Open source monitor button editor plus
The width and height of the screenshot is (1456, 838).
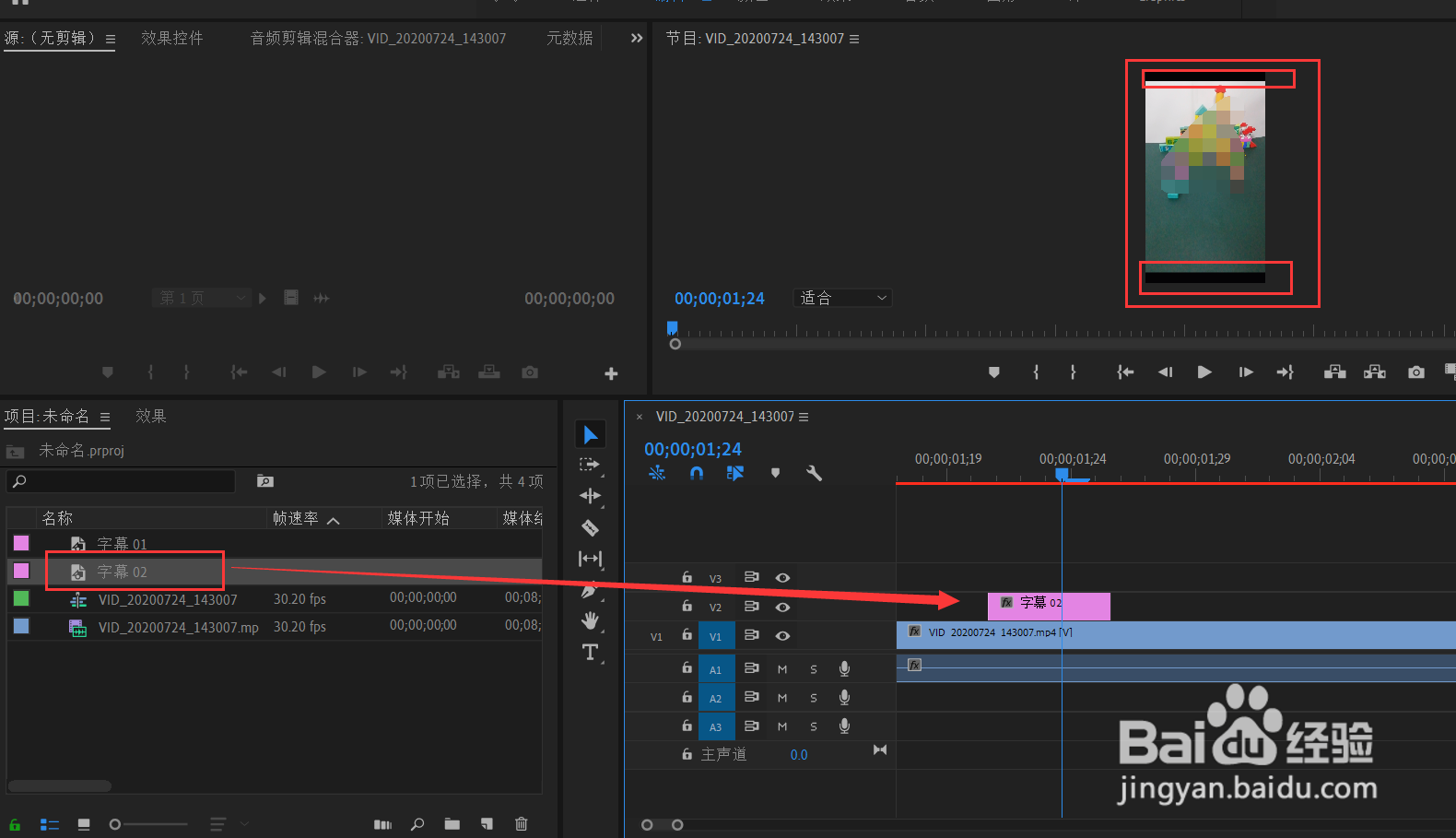click(611, 373)
